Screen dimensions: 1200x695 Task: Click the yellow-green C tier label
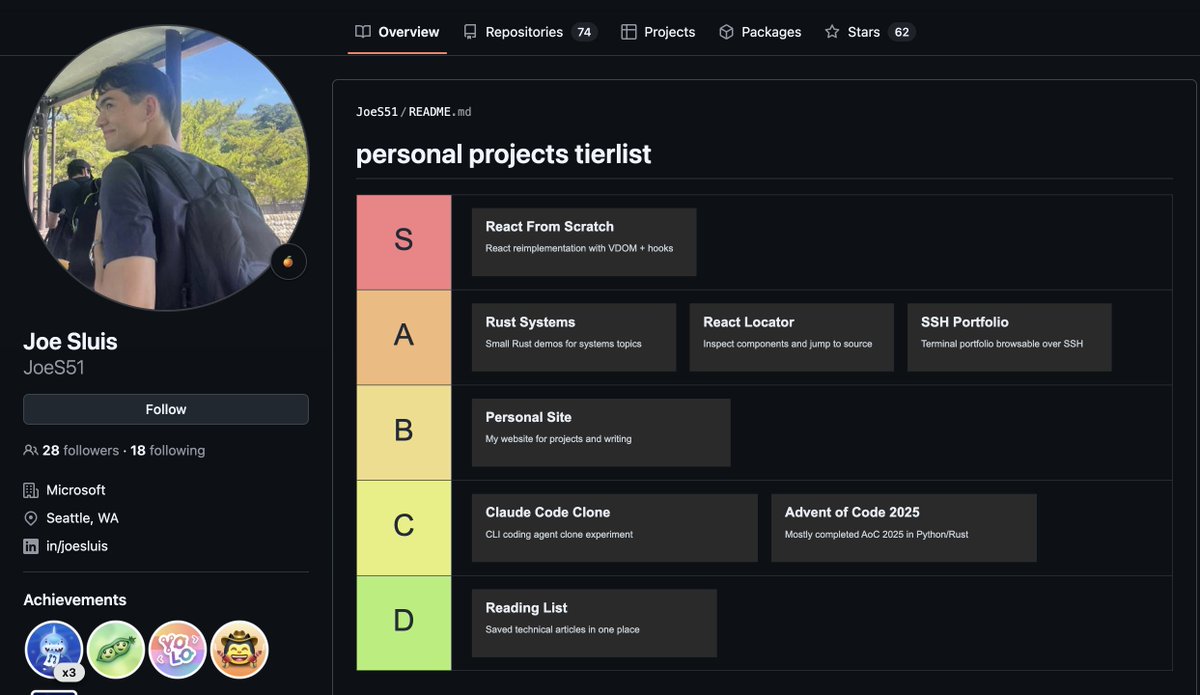pos(404,527)
